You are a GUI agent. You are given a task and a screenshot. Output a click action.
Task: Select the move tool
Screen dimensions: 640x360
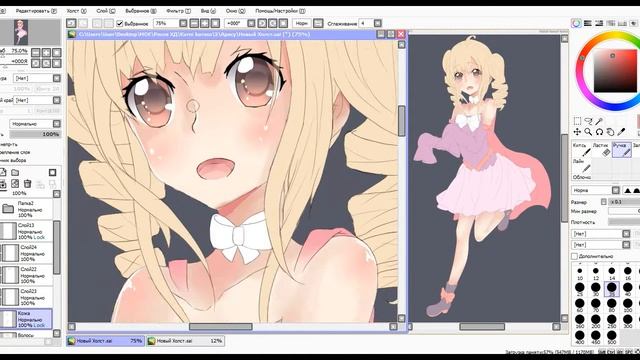coord(577,132)
